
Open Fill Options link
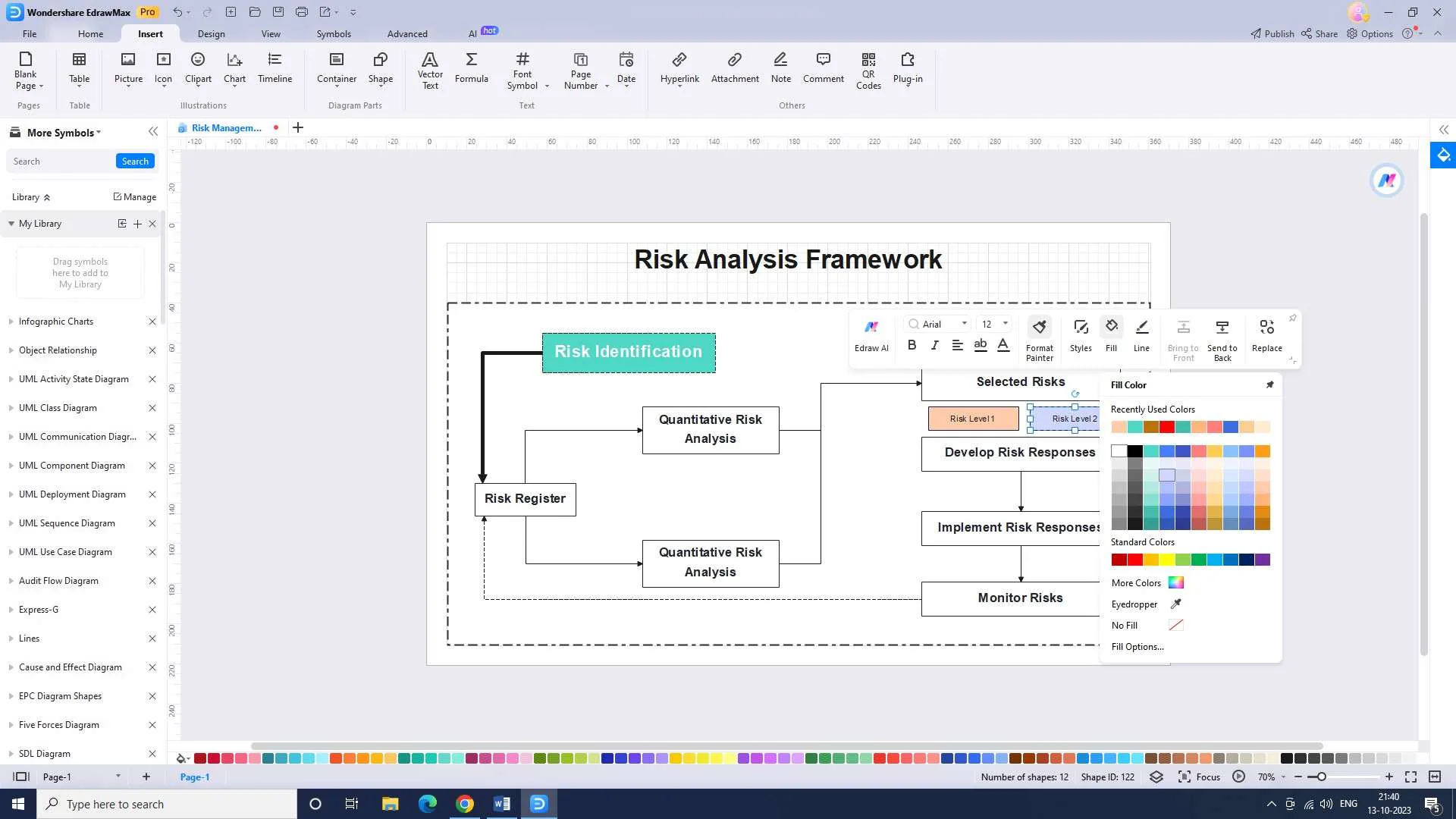click(x=1137, y=647)
